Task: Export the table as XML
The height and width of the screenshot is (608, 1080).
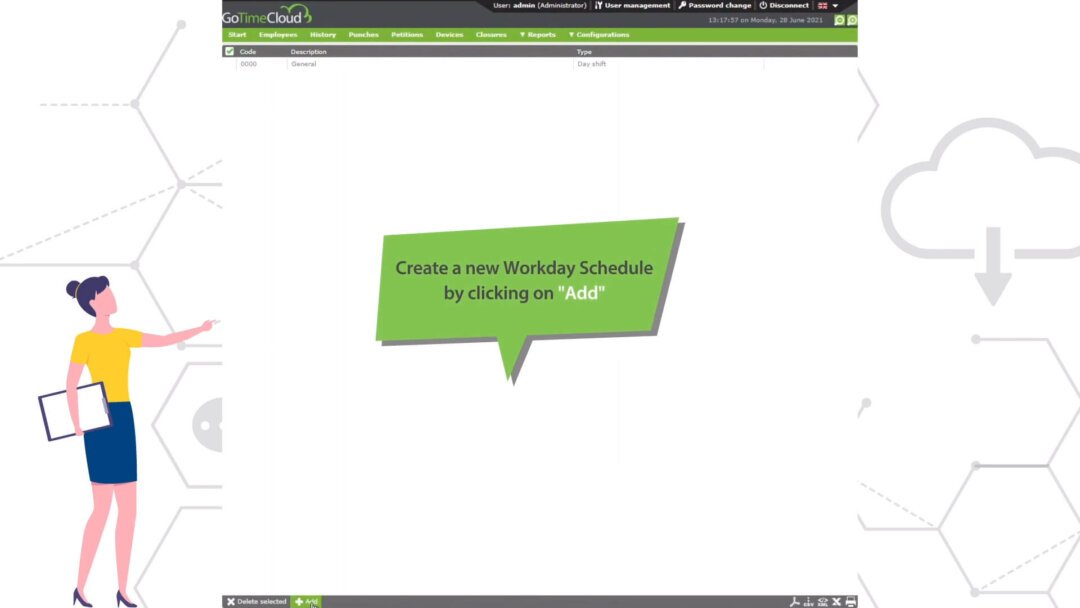Action: coord(823,602)
